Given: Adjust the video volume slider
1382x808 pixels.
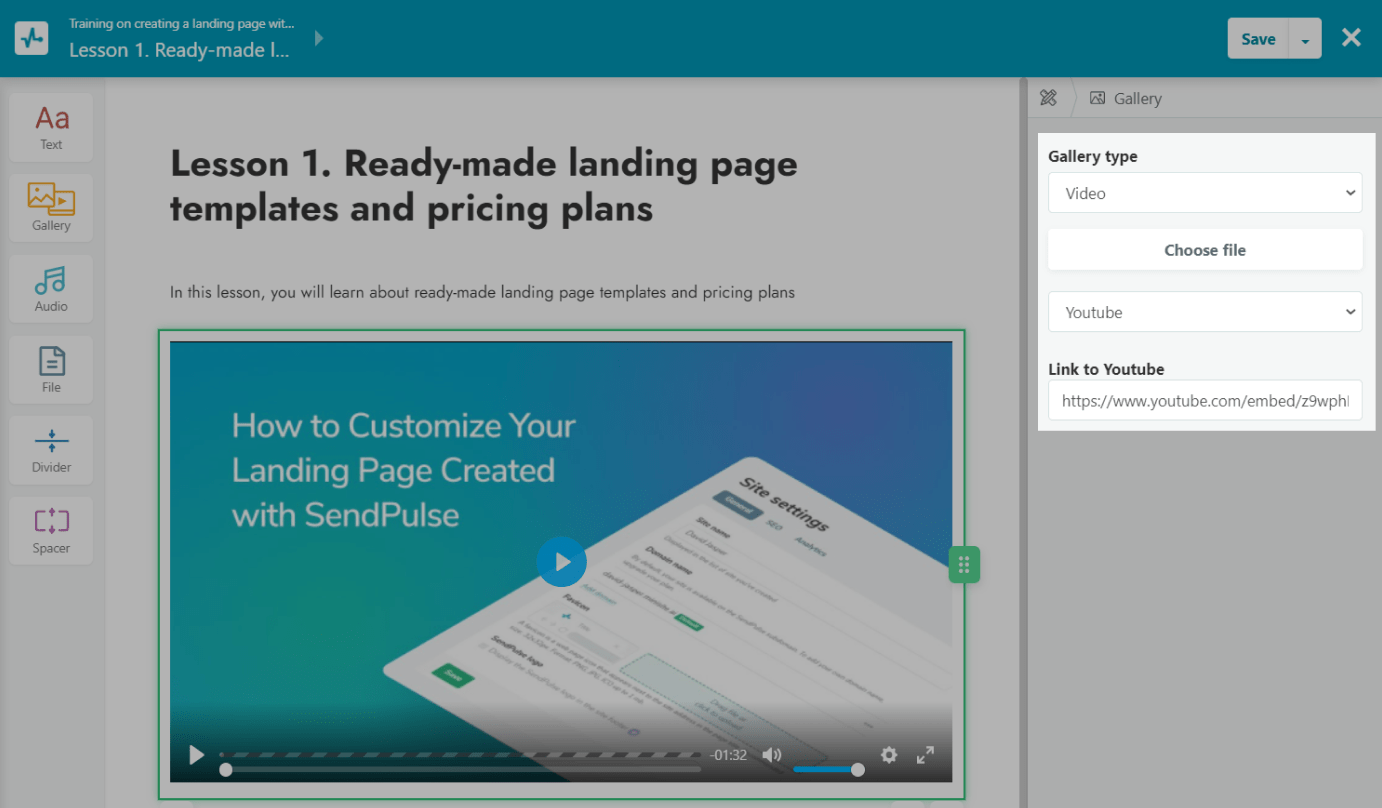Looking at the screenshot, I should point(826,769).
